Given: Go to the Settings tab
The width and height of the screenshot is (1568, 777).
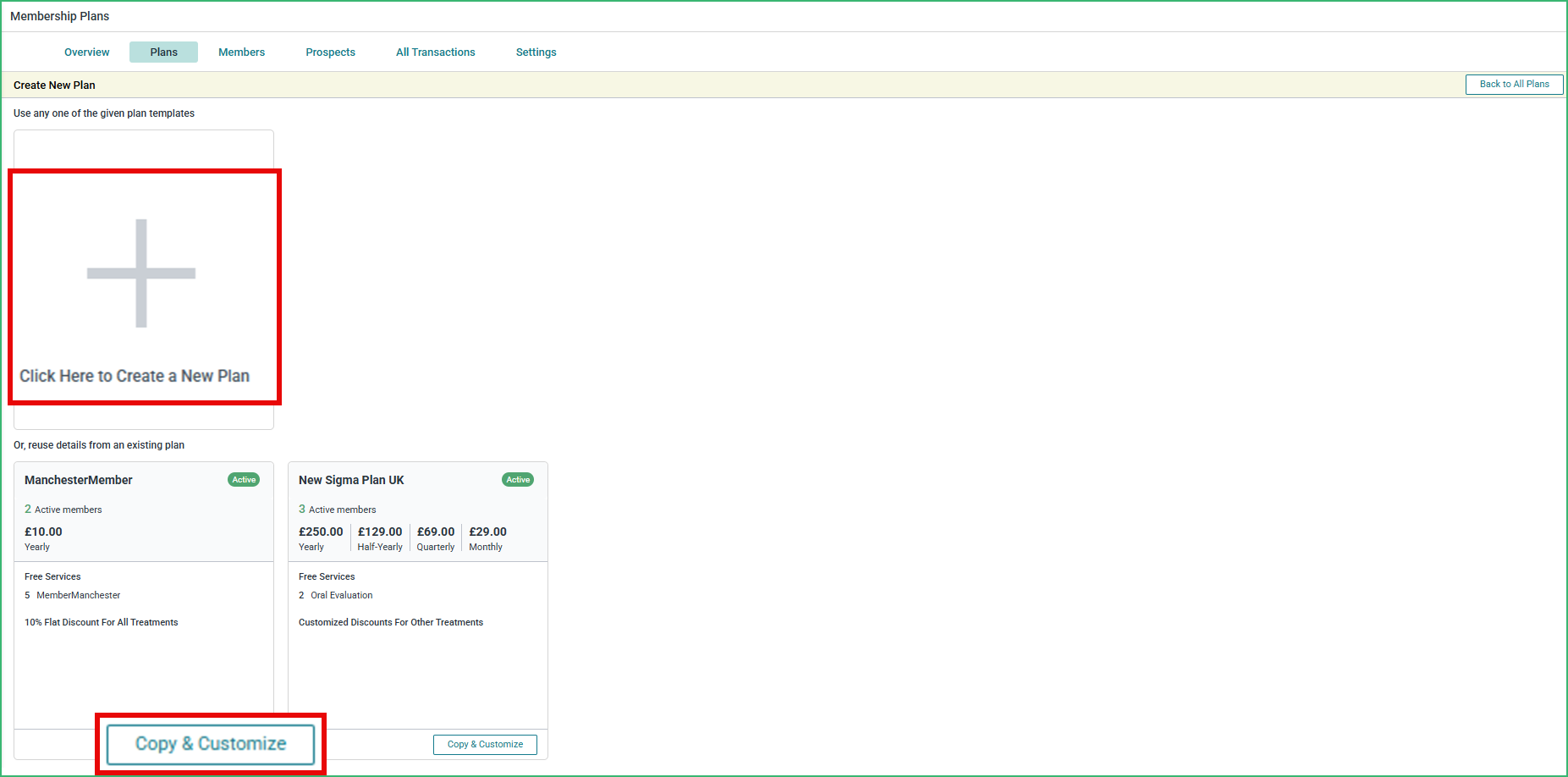Looking at the screenshot, I should (536, 52).
